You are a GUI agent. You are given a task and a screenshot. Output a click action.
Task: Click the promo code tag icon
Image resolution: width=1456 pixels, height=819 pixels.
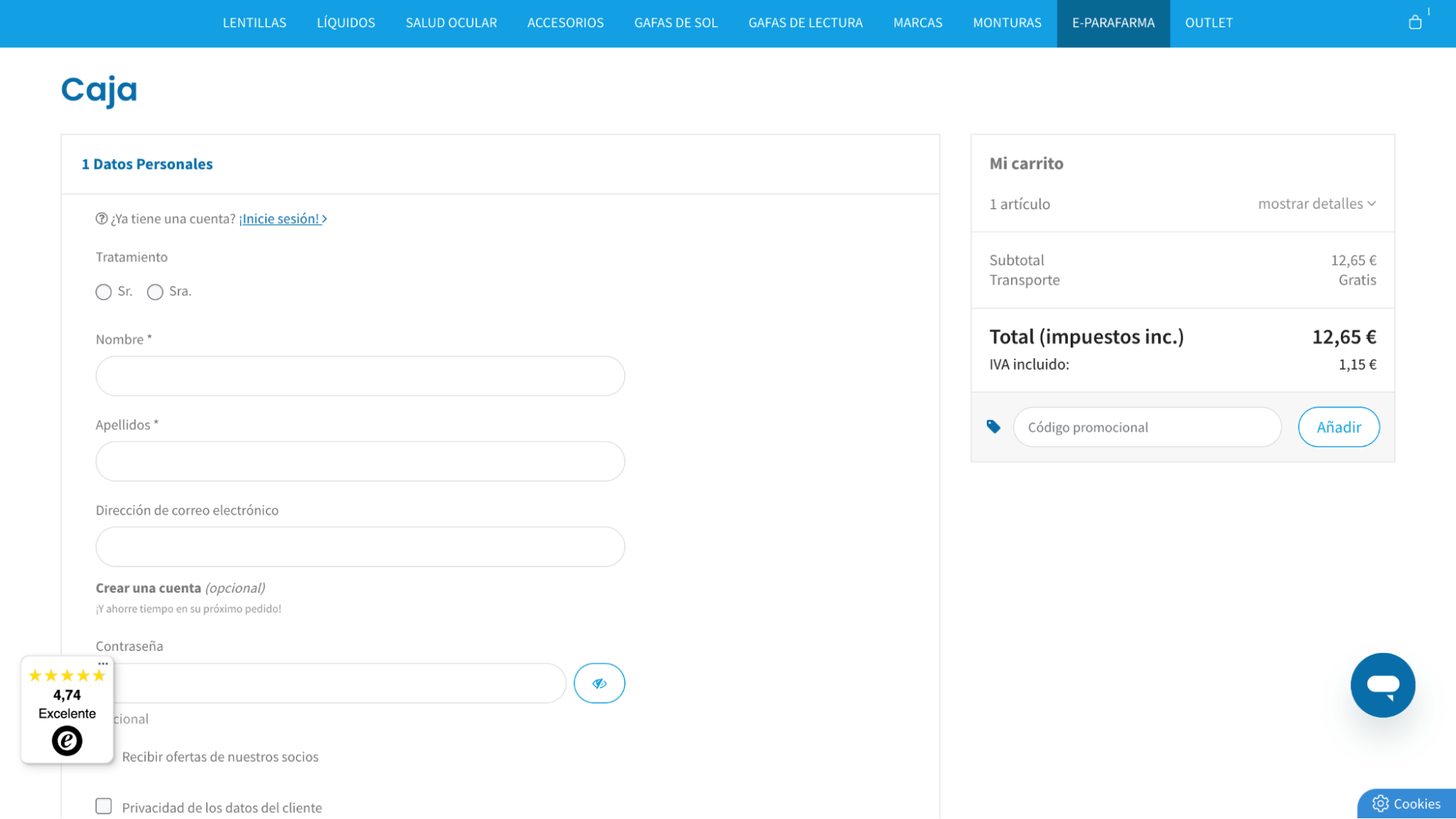(993, 427)
